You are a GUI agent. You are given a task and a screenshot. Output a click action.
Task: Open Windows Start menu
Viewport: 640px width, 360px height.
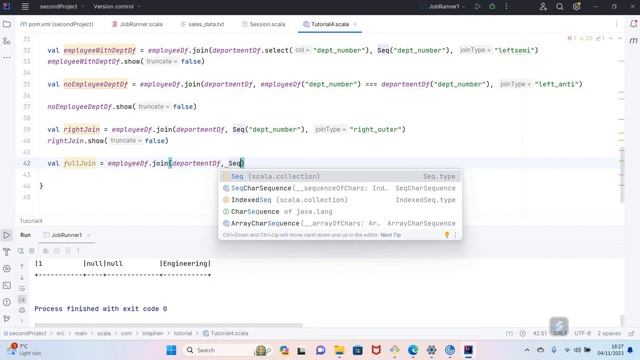tap(171, 350)
